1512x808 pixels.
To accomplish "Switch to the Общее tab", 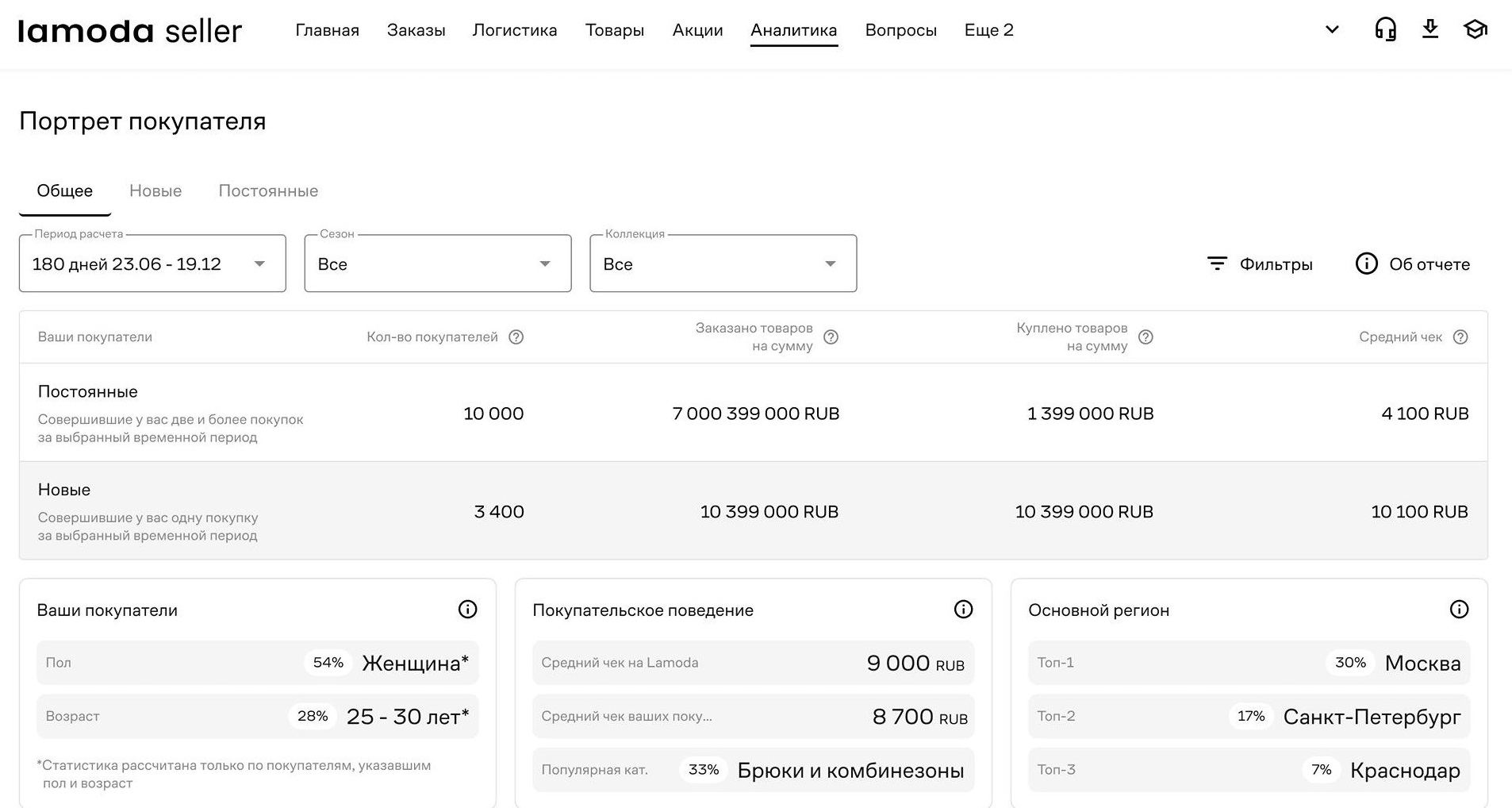I will [x=65, y=191].
